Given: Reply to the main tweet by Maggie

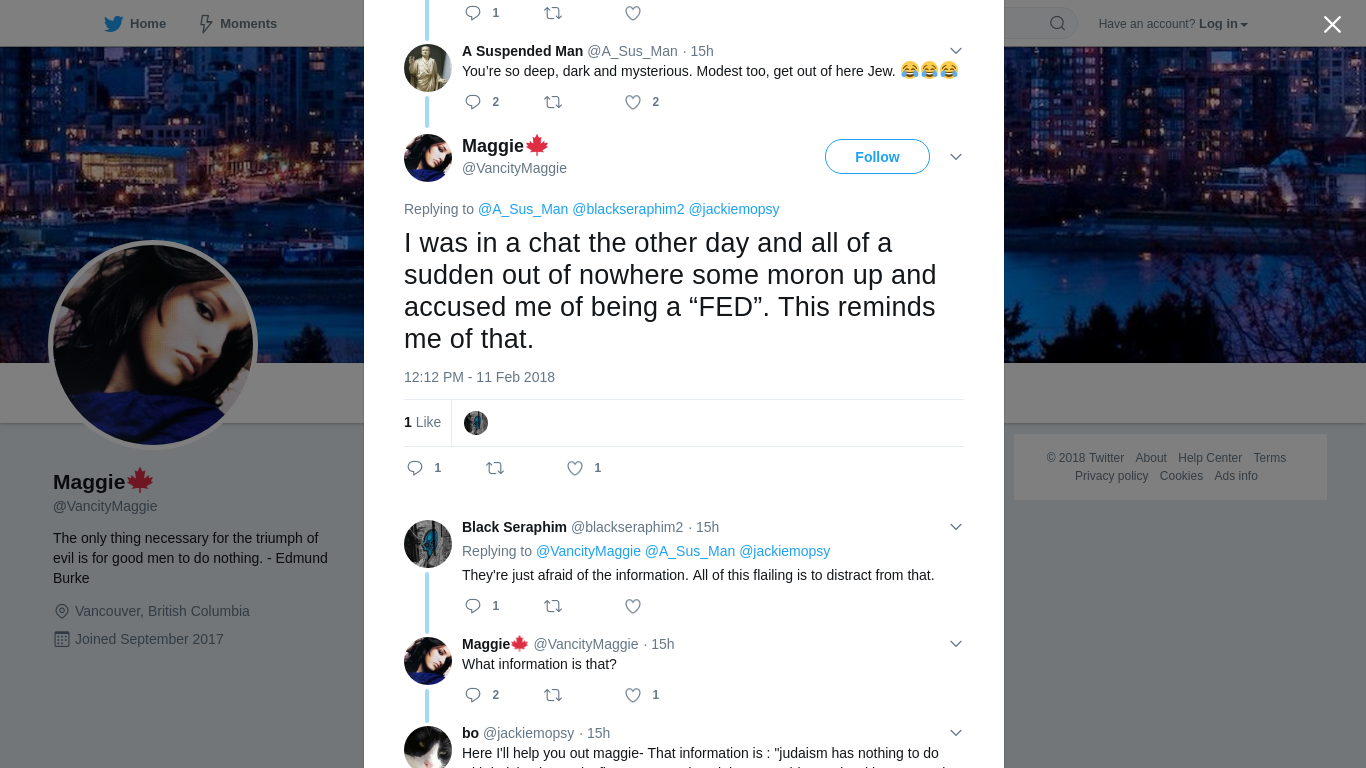Looking at the screenshot, I should coord(415,468).
